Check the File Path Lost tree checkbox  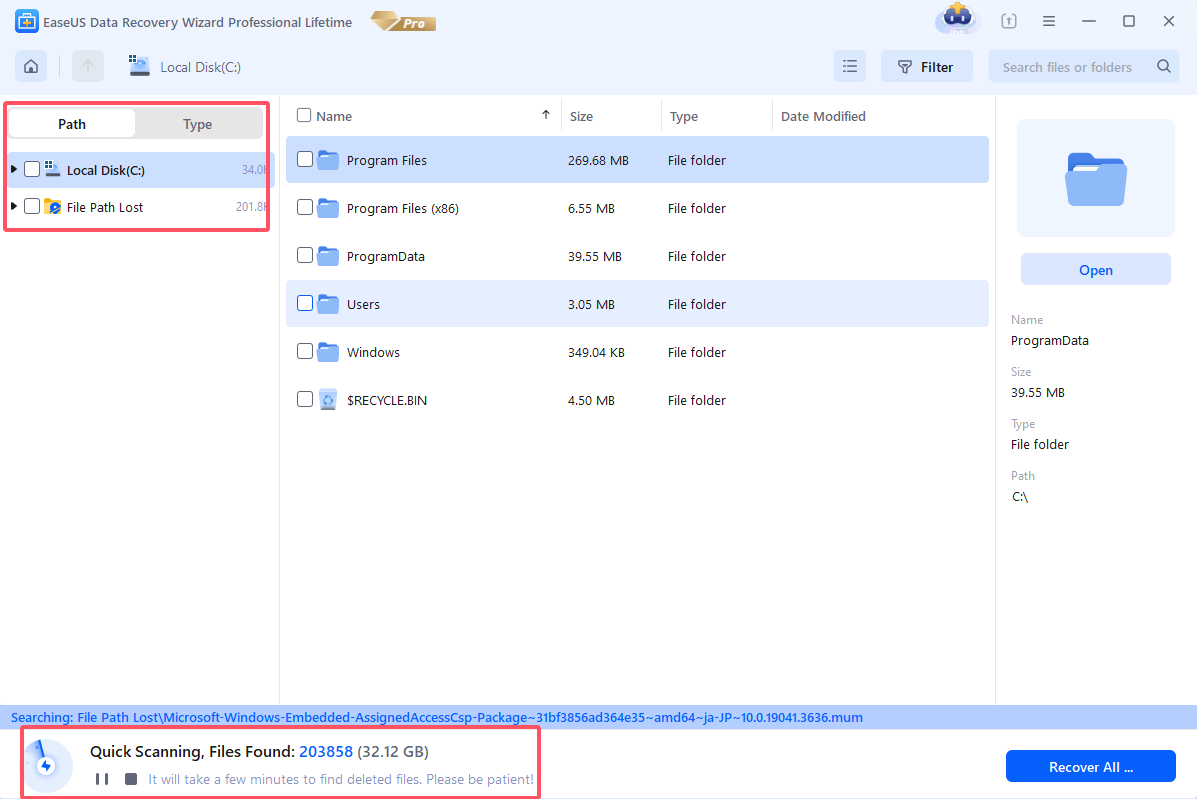coord(31,206)
